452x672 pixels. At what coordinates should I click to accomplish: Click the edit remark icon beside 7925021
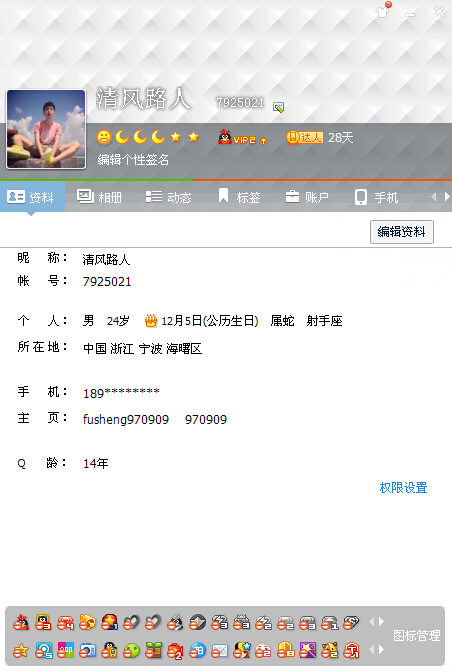click(x=278, y=107)
